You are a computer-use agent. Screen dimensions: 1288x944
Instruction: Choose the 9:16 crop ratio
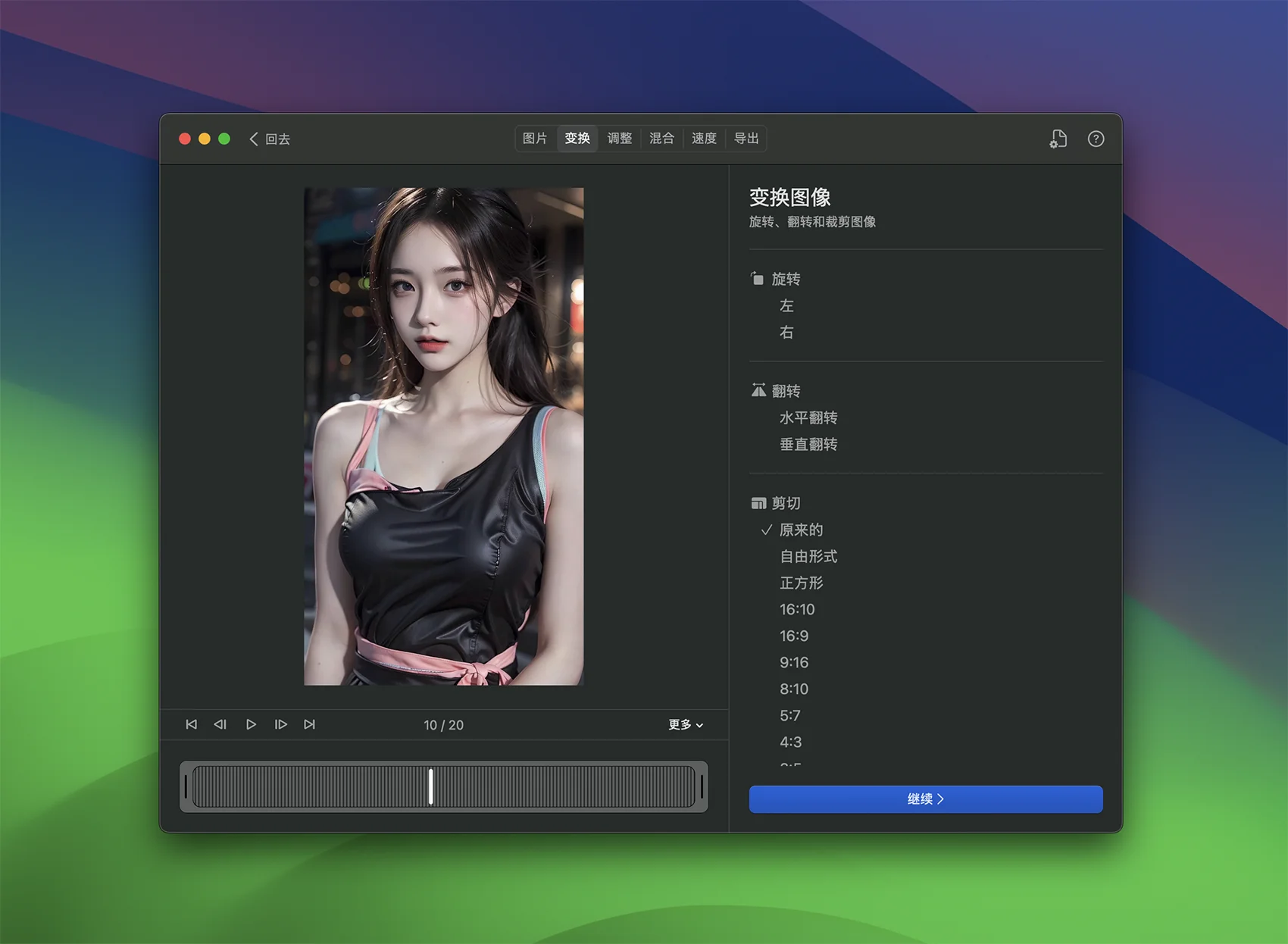[x=794, y=662]
